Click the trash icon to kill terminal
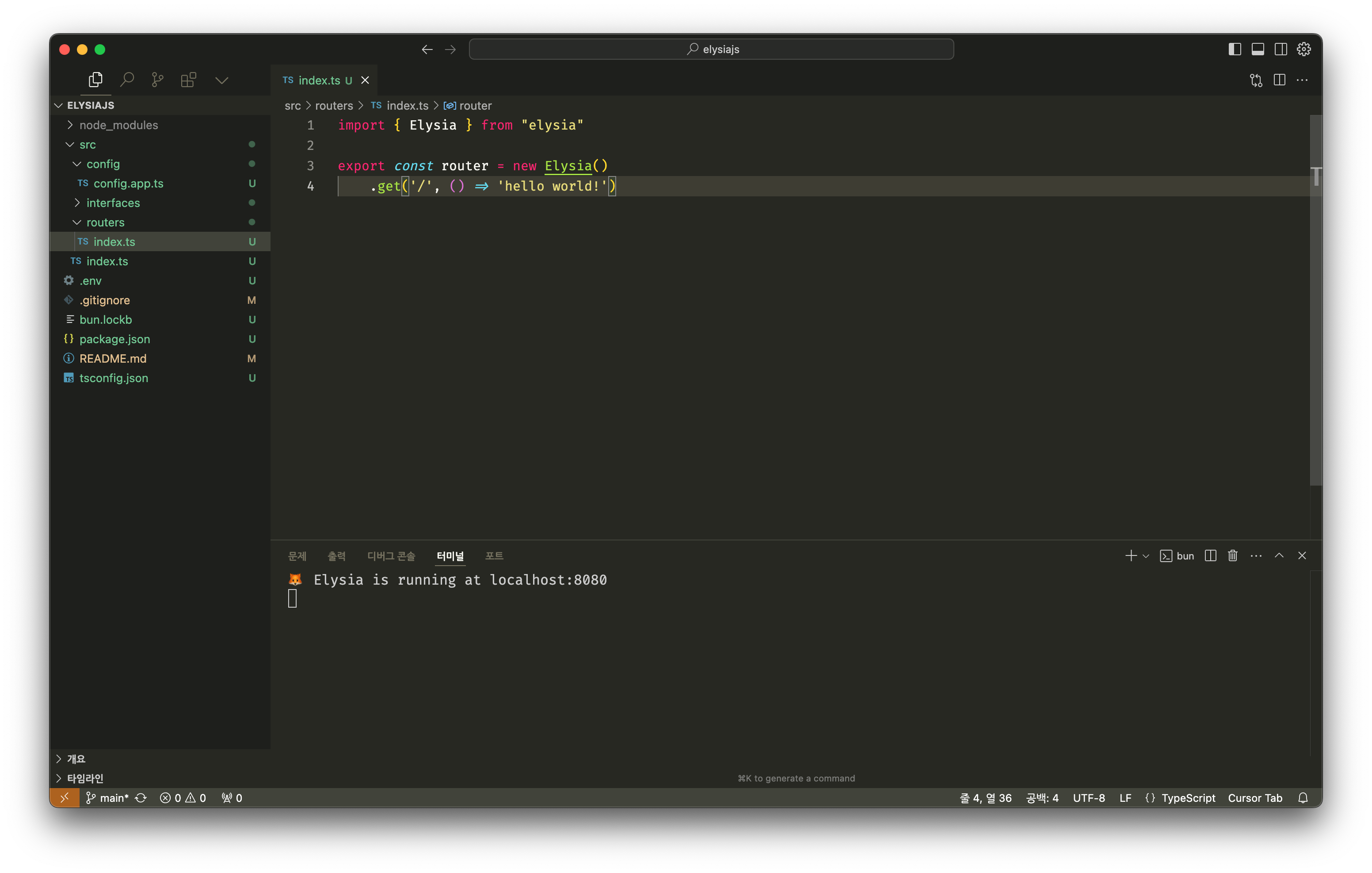 [1232, 556]
